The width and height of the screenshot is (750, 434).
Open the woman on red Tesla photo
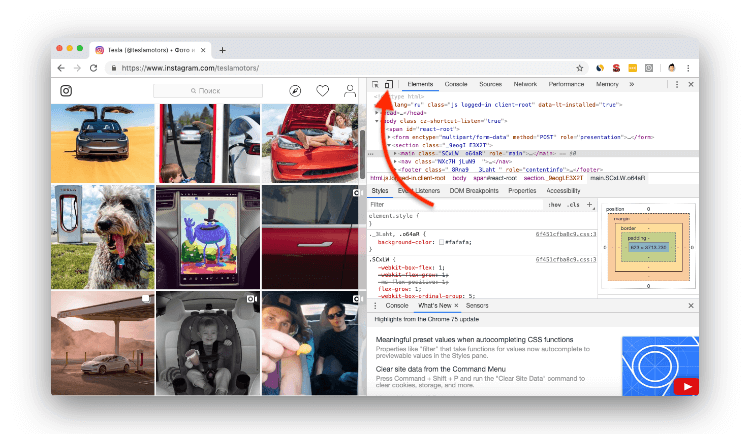click(310, 144)
